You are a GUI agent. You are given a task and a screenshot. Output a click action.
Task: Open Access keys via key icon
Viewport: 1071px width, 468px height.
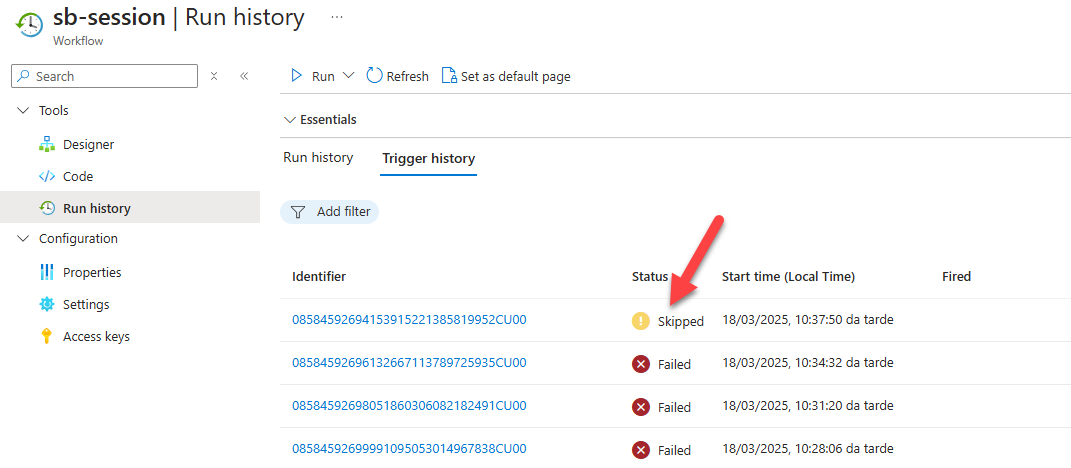click(46, 336)
